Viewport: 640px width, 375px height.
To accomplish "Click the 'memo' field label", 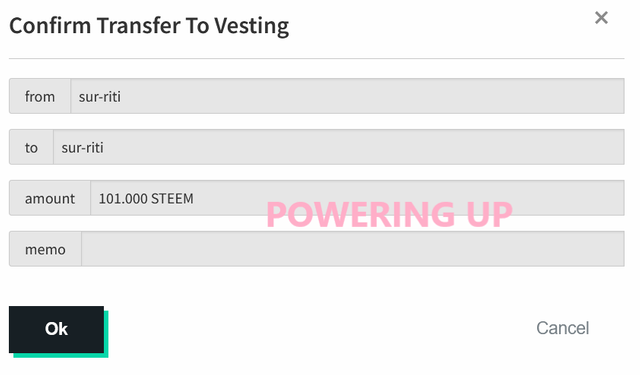I will (x=45, y=249).
